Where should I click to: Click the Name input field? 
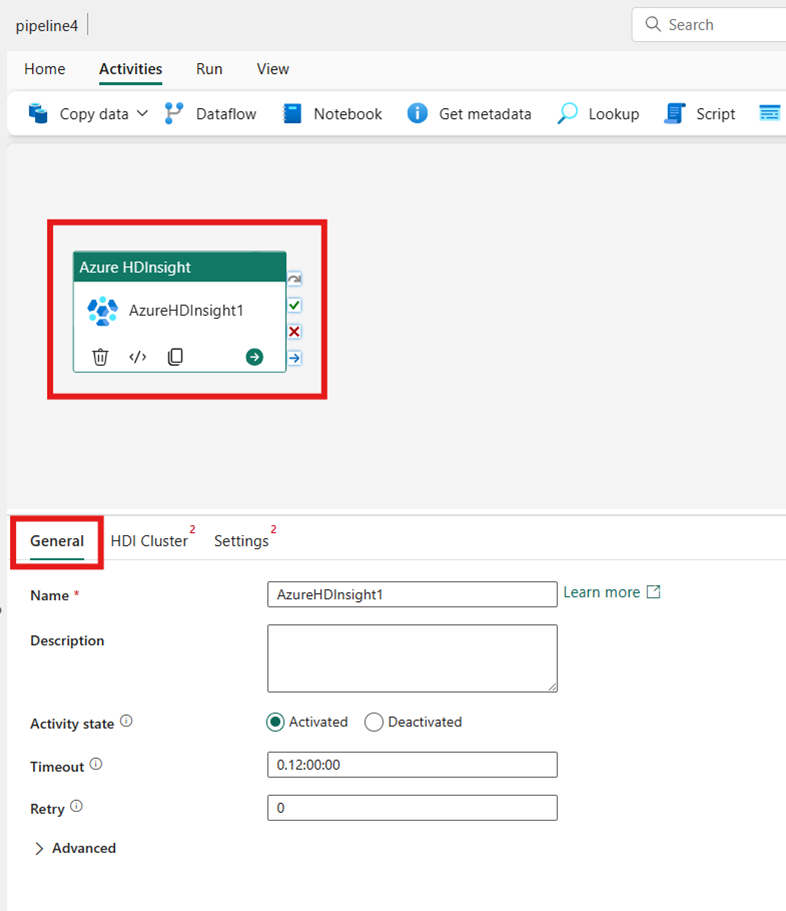(412, 594)
